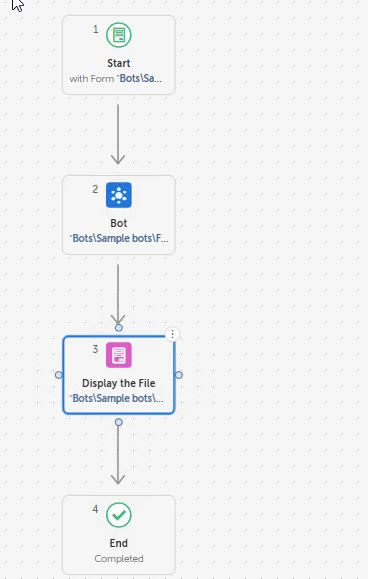
Task: Open the 'Bots\Sample bots\...' path in step 3
Action: coord(117,398)
